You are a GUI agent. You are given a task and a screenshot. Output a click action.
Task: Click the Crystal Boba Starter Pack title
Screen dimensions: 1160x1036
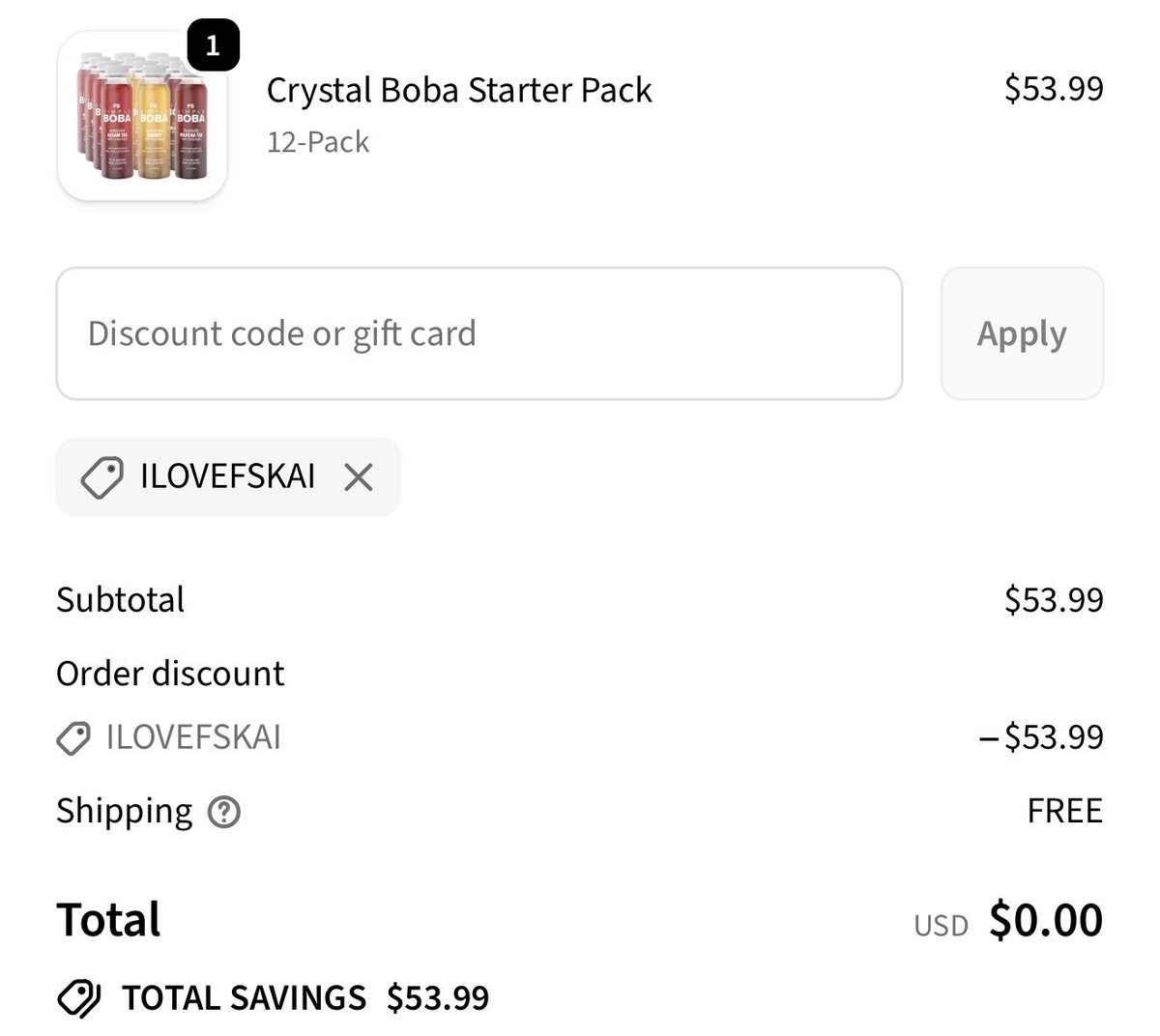(x=459, y=90)
